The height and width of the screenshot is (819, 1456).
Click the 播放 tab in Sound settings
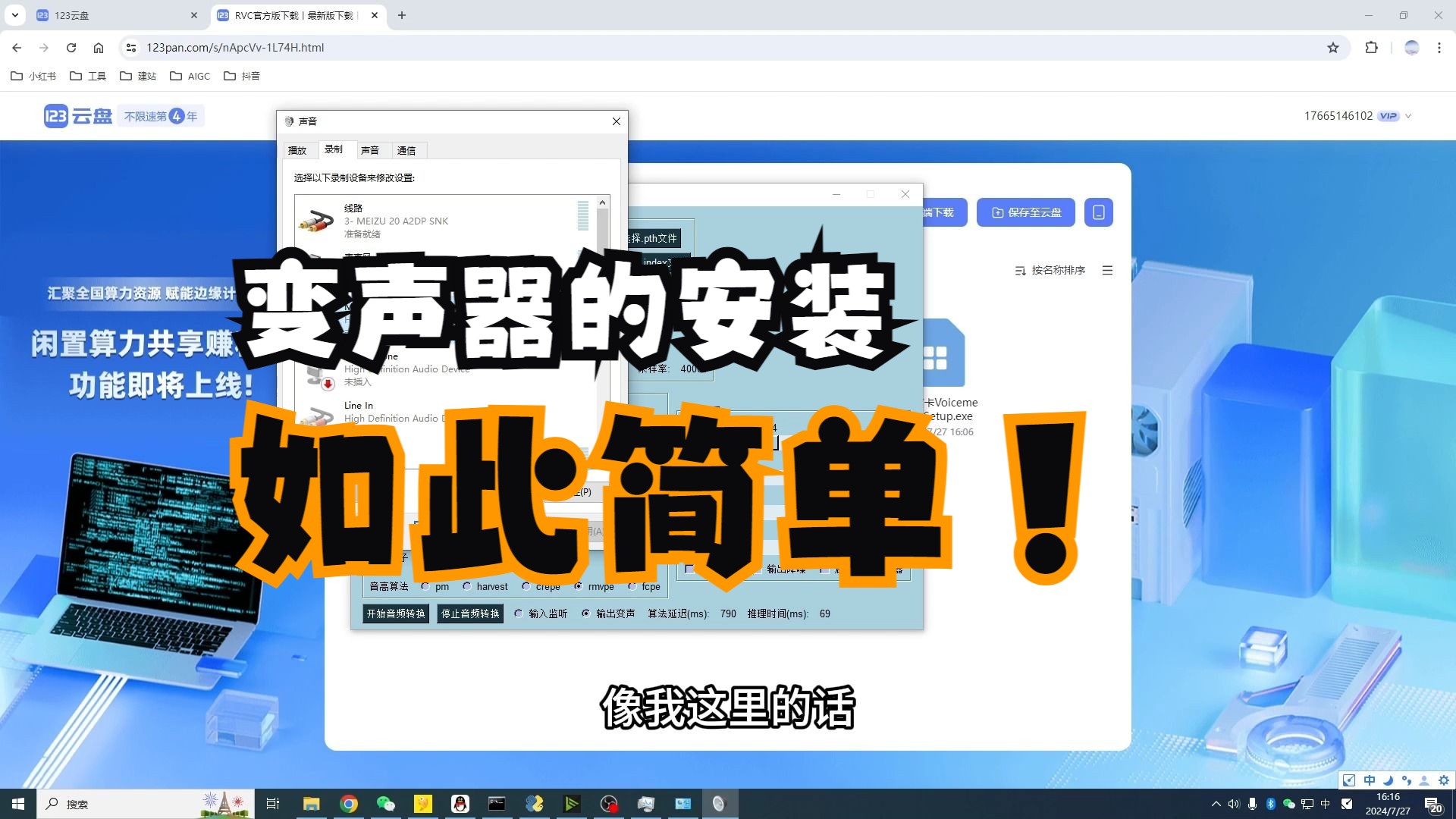click(297, 150)
